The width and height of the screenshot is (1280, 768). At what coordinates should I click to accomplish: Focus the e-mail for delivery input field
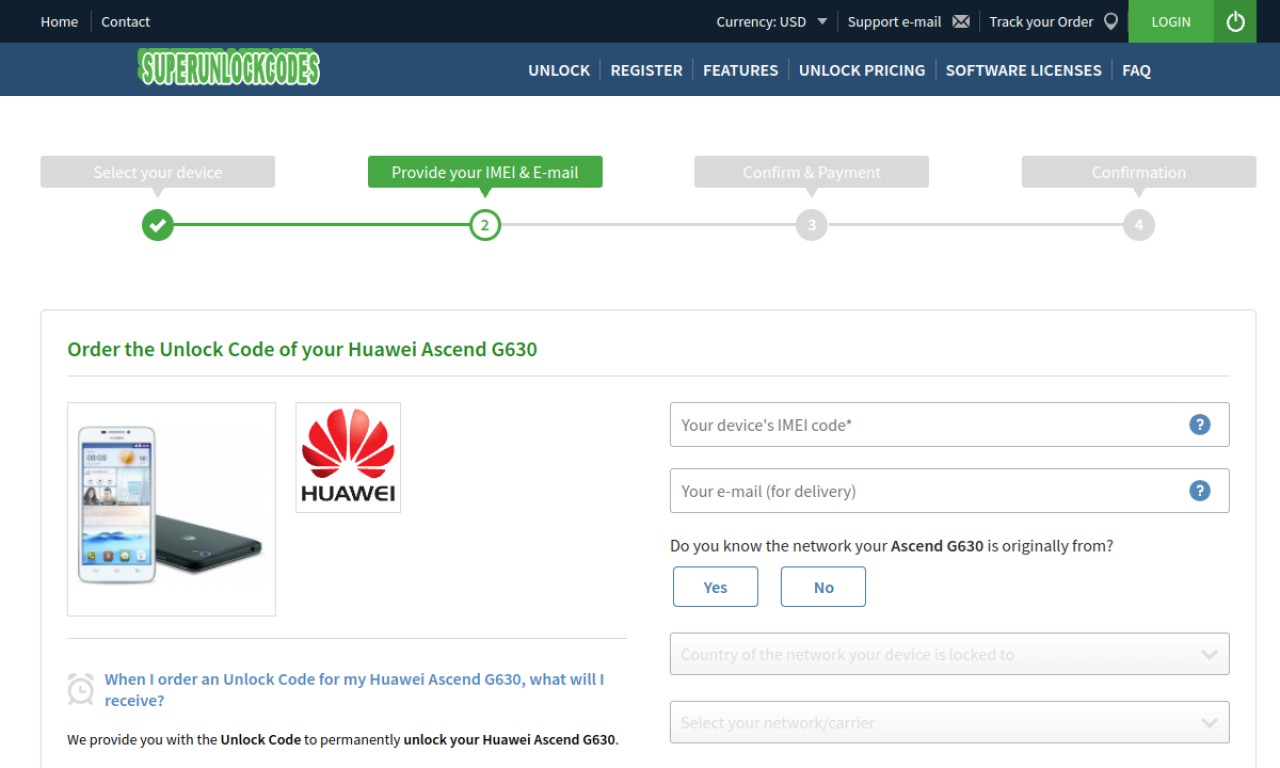point(949,490)
